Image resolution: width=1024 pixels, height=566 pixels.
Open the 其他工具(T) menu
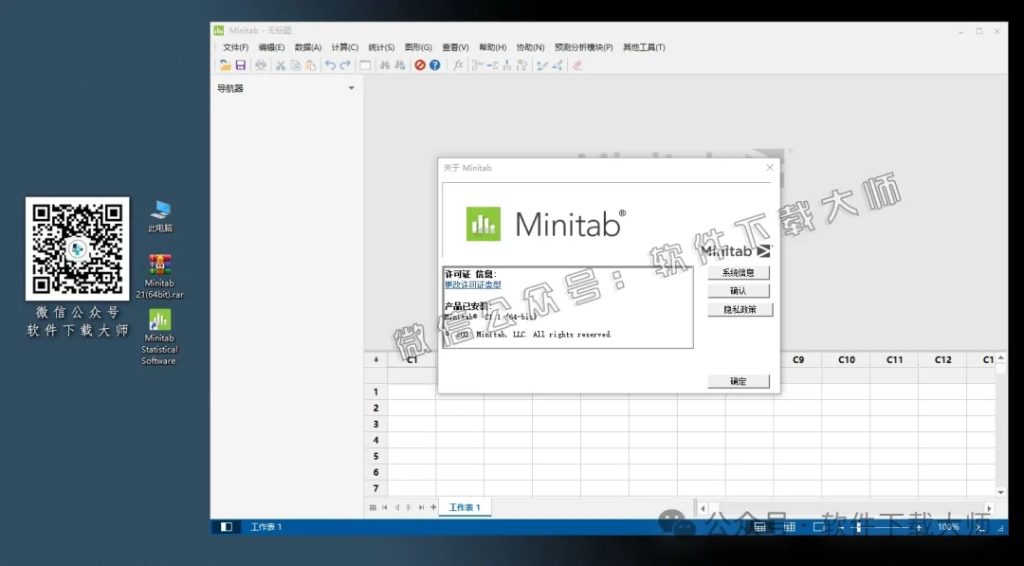point(644,48)
